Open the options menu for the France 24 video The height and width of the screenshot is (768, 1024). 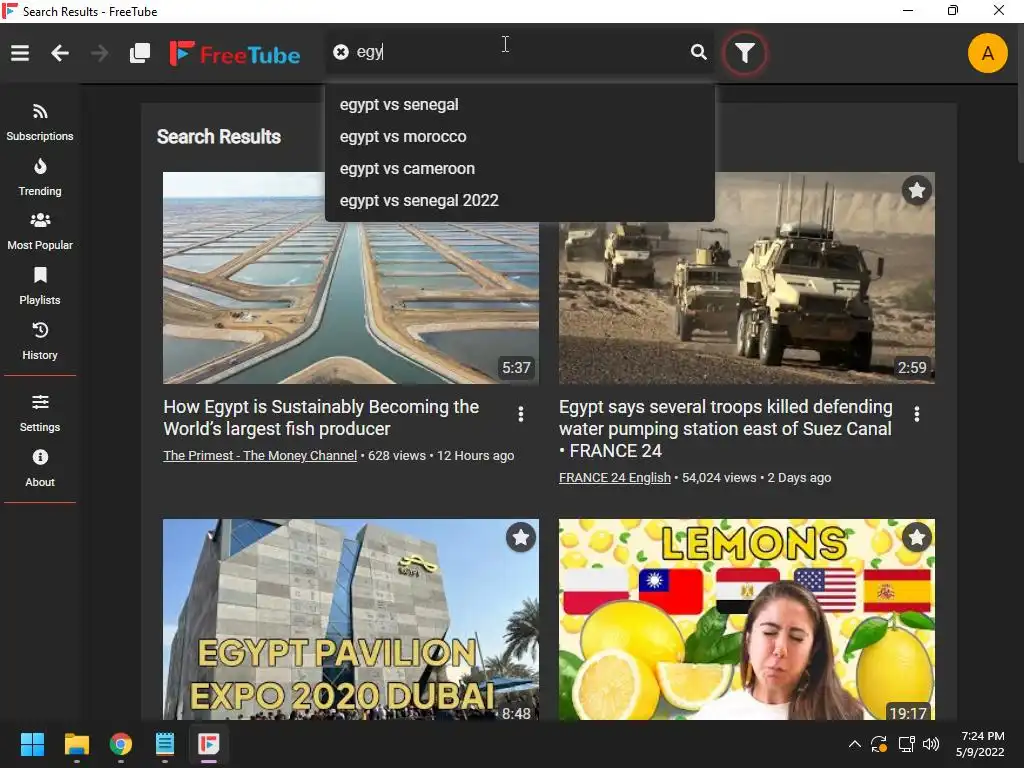pyautogui.click(x=917, y=414)
